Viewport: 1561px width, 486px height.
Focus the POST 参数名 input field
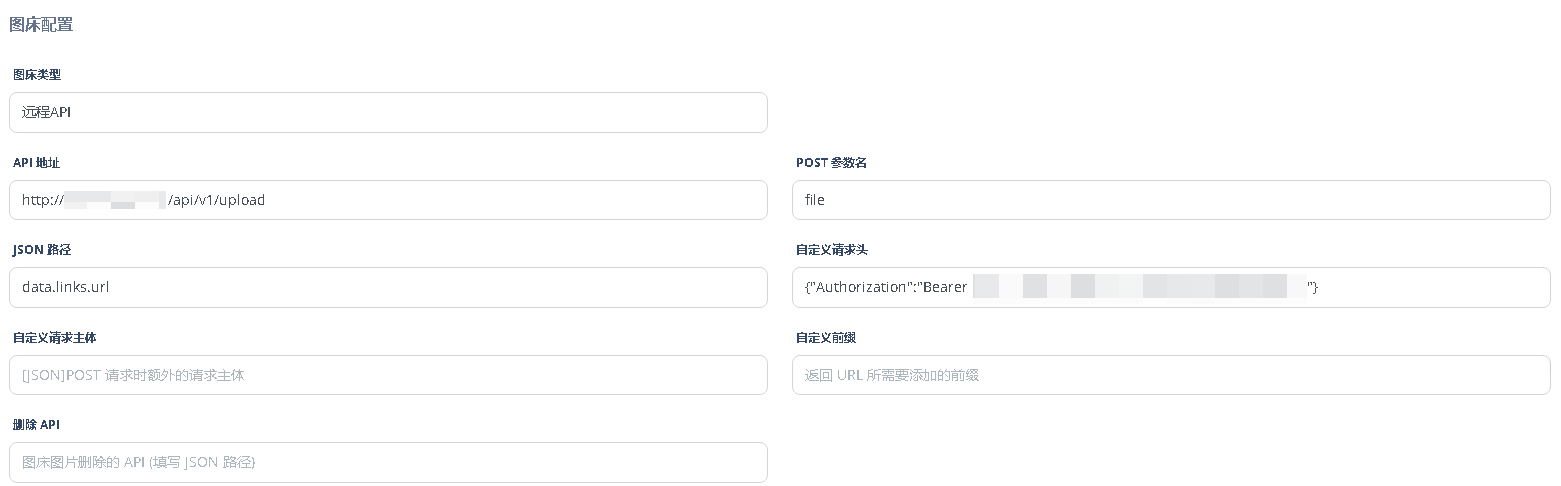1170,200
